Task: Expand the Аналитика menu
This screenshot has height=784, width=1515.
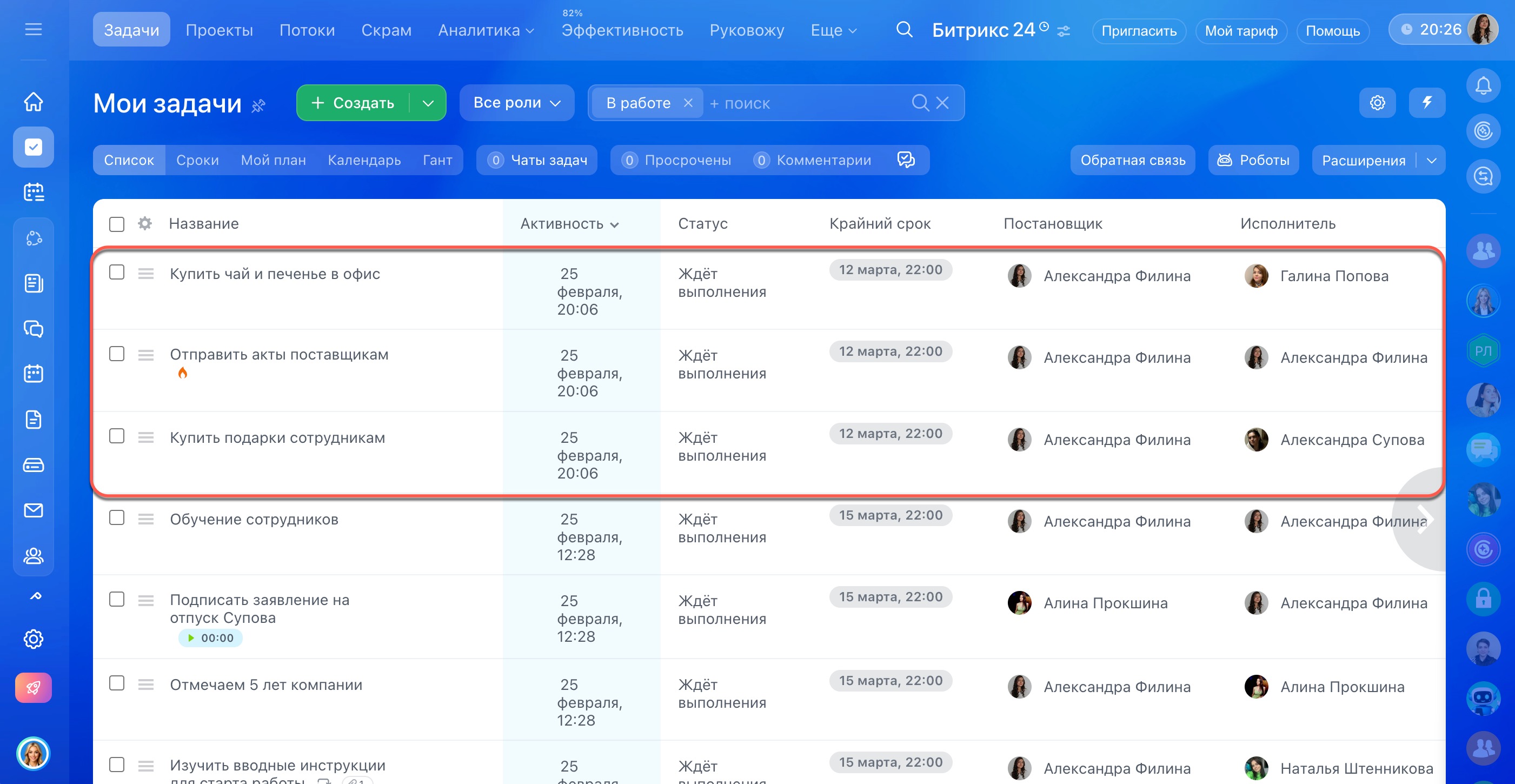Action: pos(486,30)
